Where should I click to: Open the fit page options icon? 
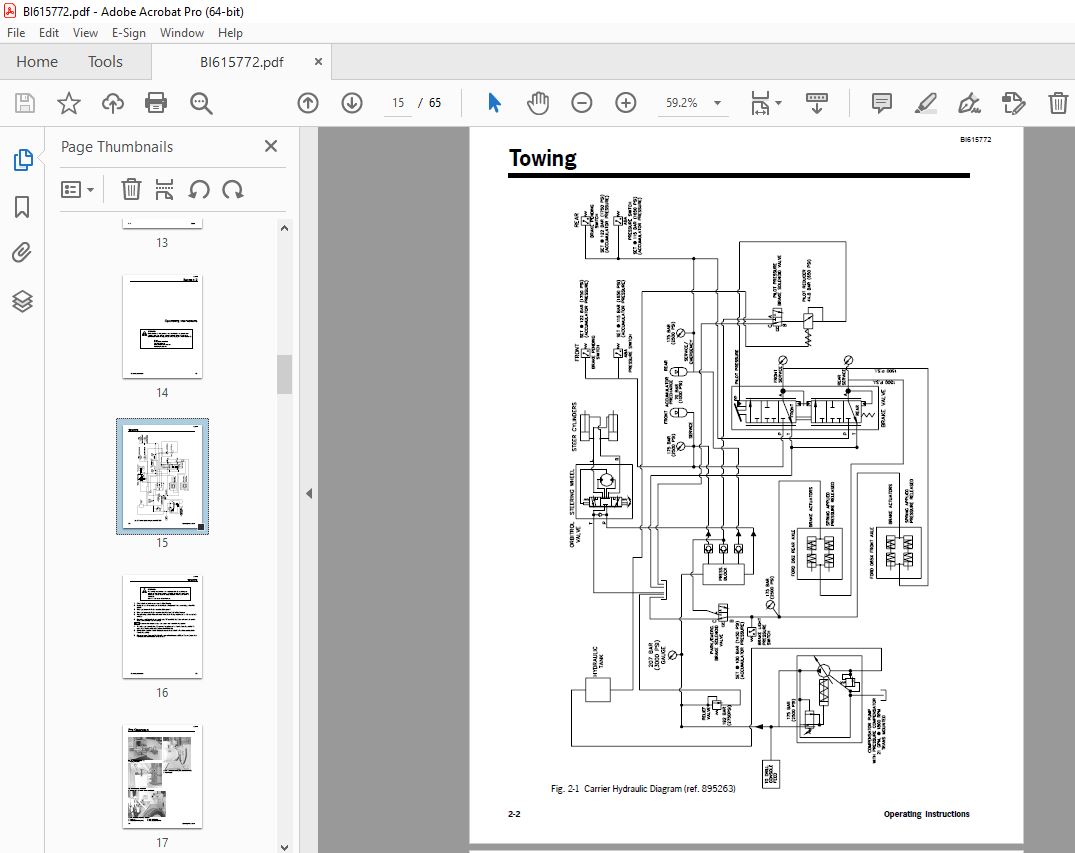(x=760, y=103)
